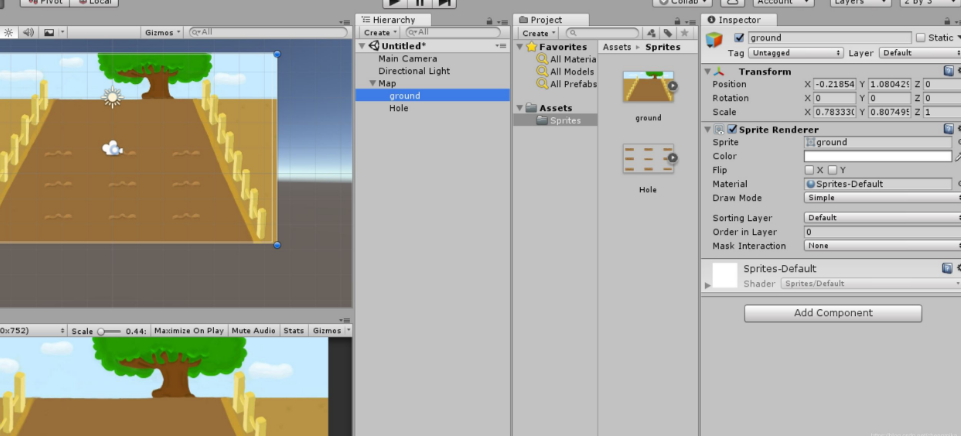962x436 pixels.
Task: Collapse the Favorites folder
Action: coord(520,47)
